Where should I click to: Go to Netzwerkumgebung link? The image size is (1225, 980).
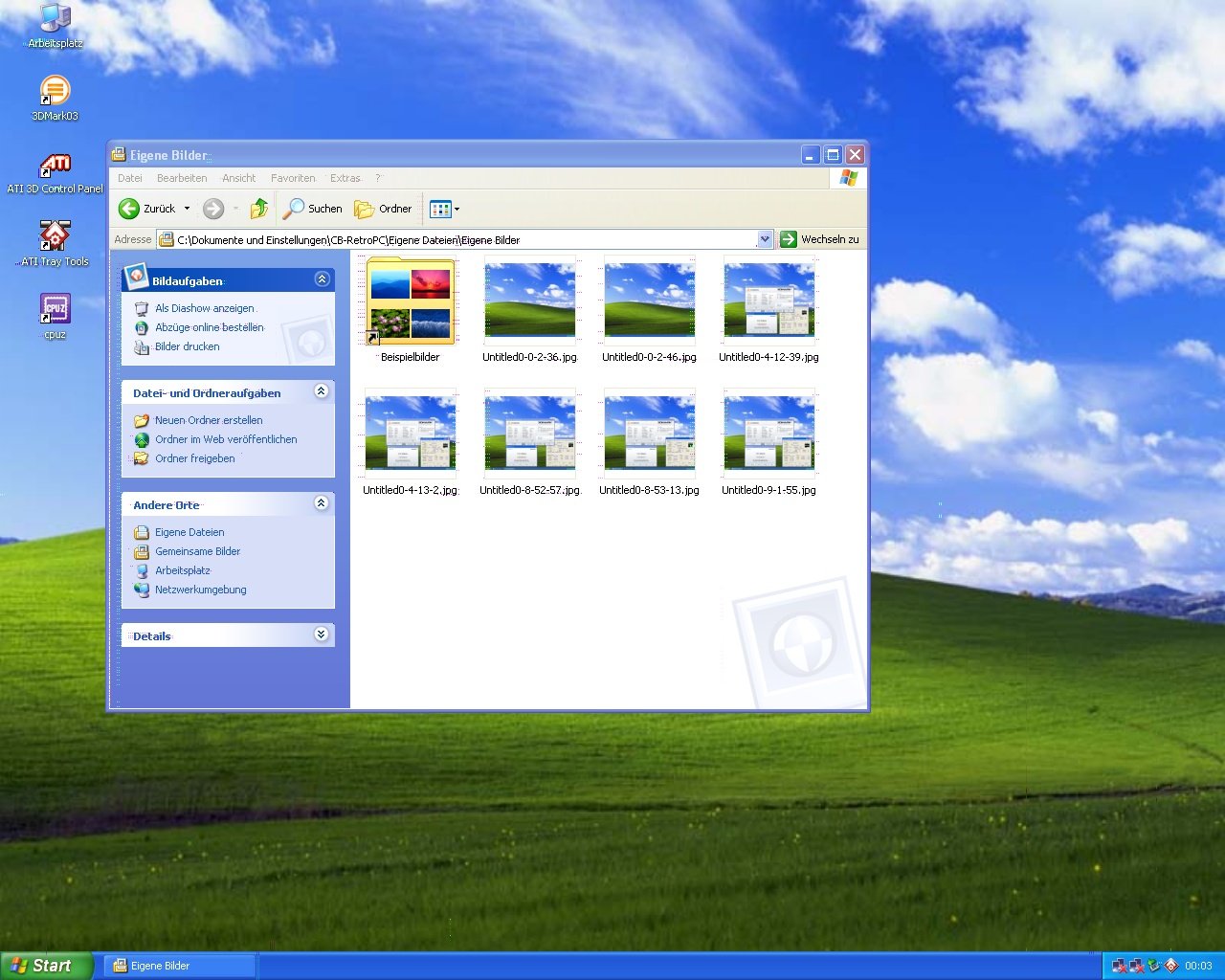(201, 590)
